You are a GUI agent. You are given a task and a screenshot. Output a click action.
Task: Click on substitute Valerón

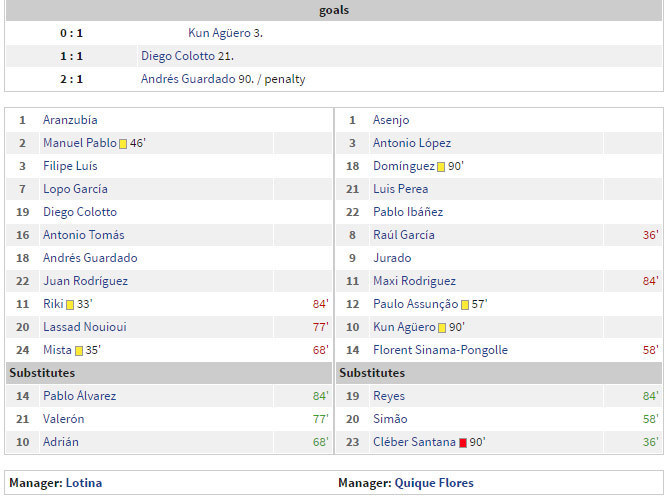click(64, 419)
